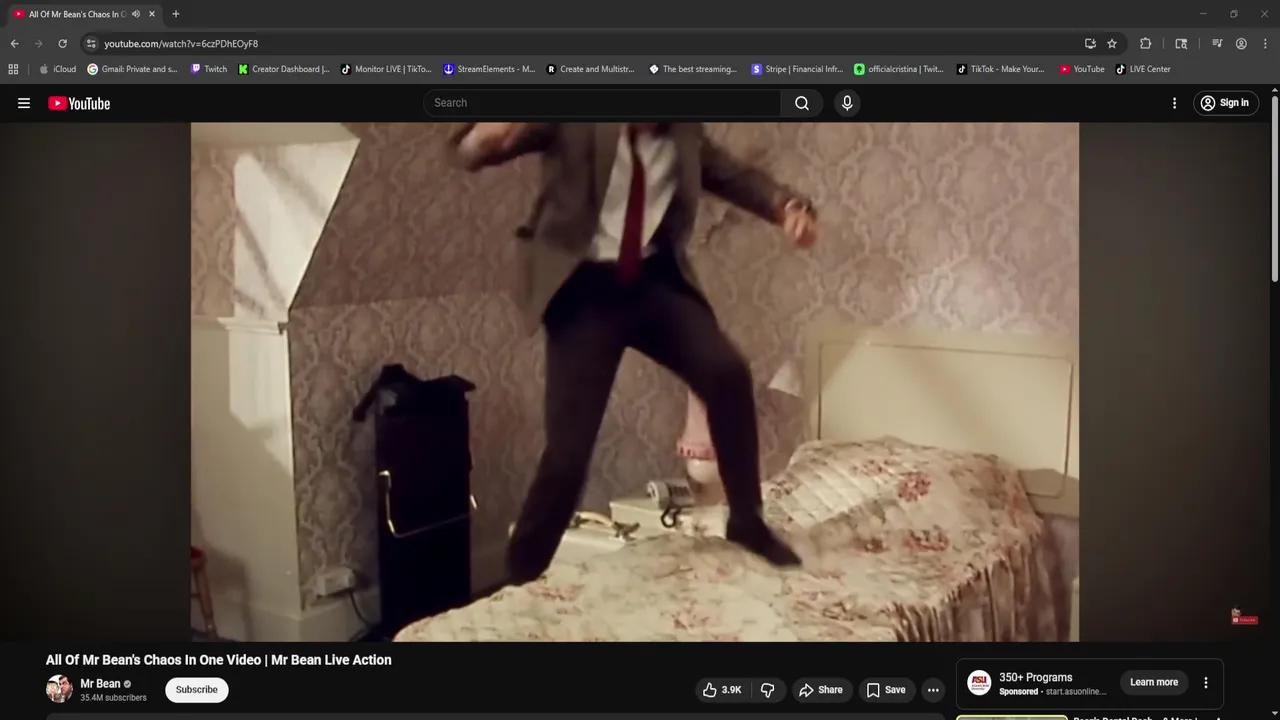Reload the page
This screenshot has height=720, width=1280.
point(62,44)
